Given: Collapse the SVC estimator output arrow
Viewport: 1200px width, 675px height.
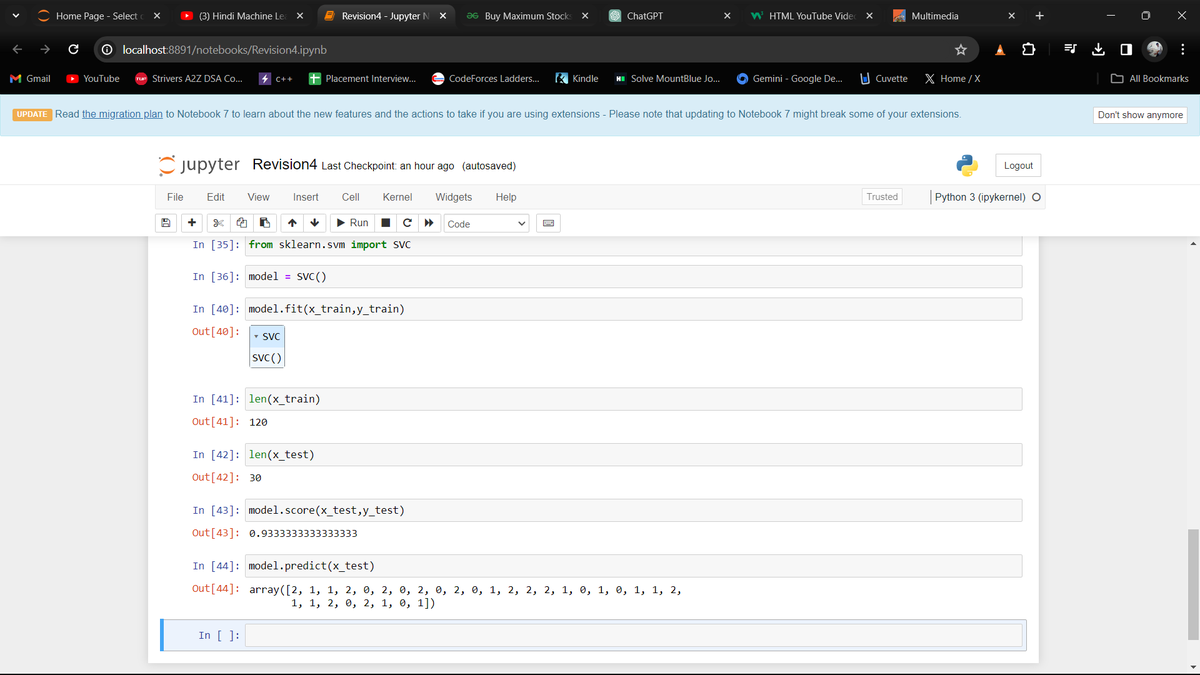Looking at the screenshot, I should point(256,337).
